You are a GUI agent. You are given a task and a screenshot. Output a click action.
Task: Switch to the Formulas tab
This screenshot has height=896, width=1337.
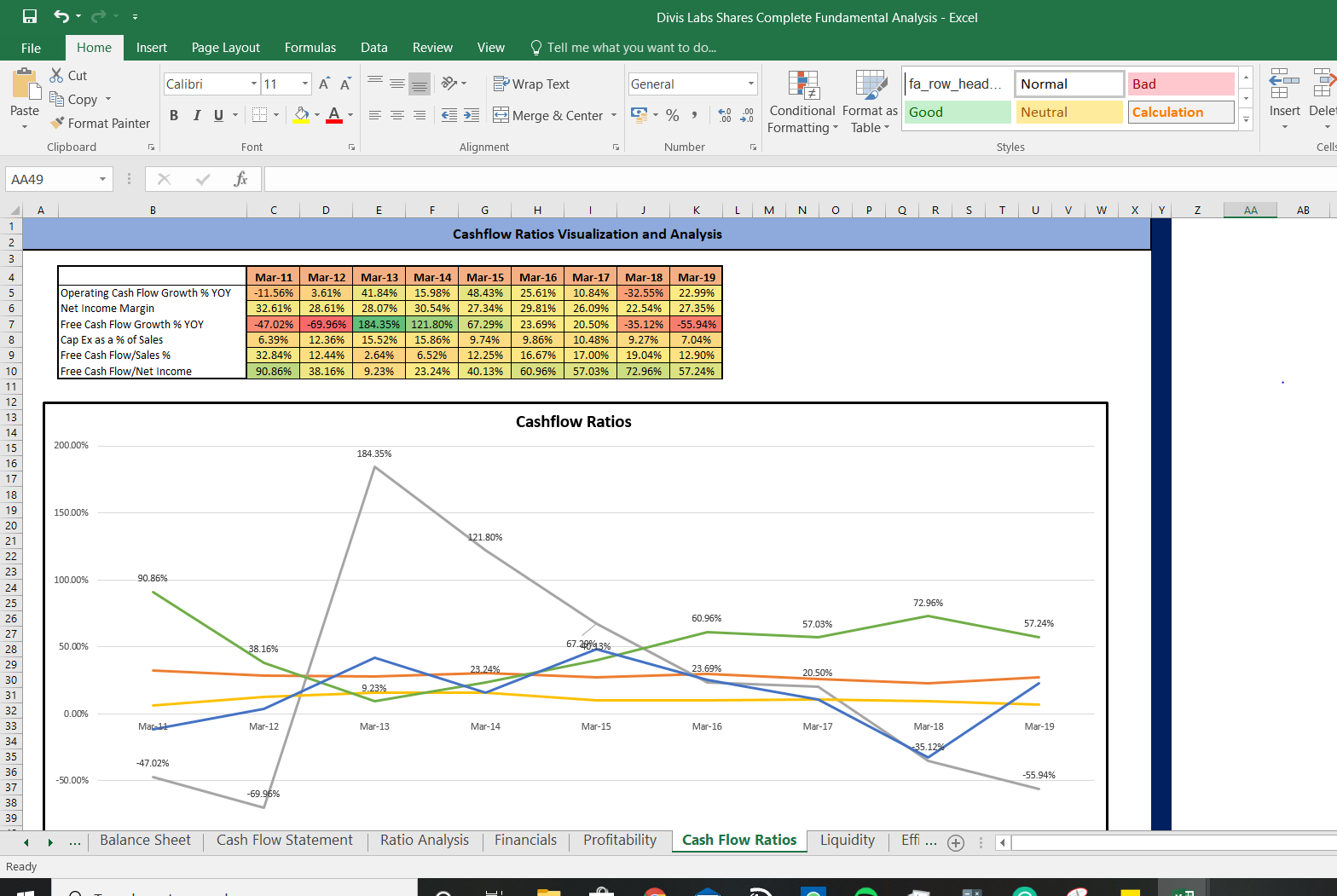point(310,48)
